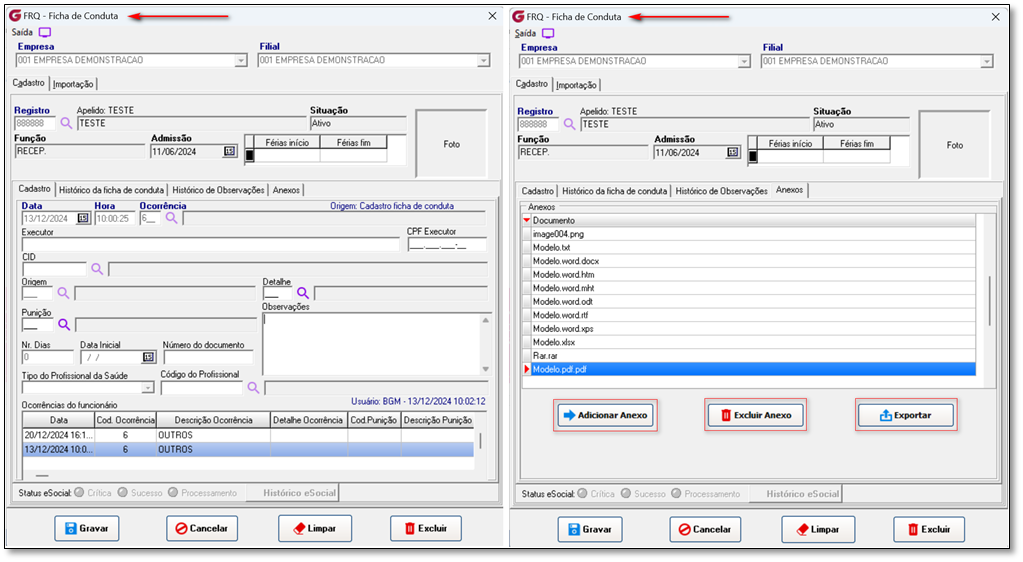
Task: Select occurrence row dated 20/12/2024
Action: pyautogui.click(x=248, y=435)
